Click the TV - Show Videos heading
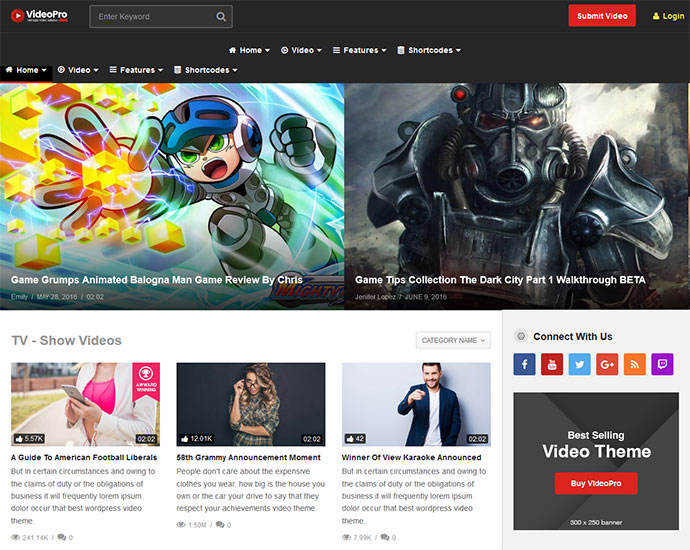 click(66, 341)
